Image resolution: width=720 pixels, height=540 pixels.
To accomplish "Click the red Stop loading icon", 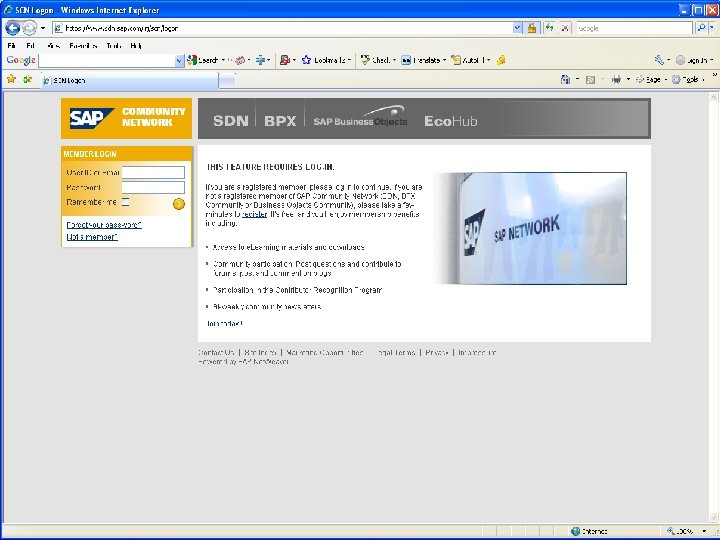I will pyautogui.click(x=565, y=28).
